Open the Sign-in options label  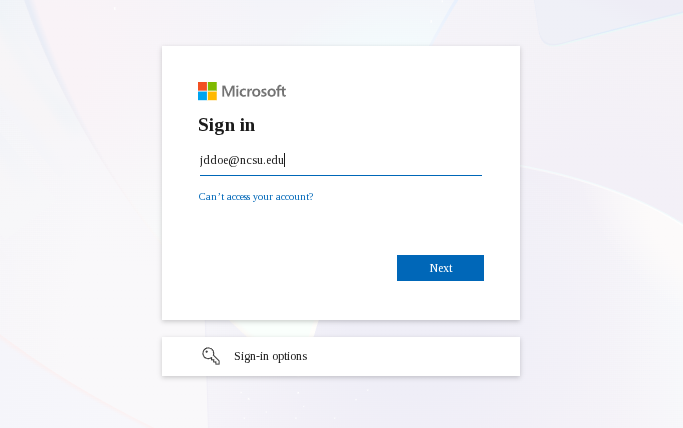pos(270,356)
